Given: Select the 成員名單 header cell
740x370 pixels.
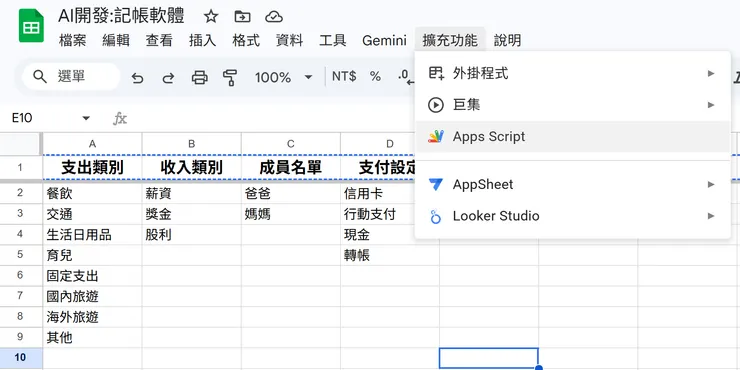Looking at the screenshot, I should pyautogui.click(x=291, y=167).
